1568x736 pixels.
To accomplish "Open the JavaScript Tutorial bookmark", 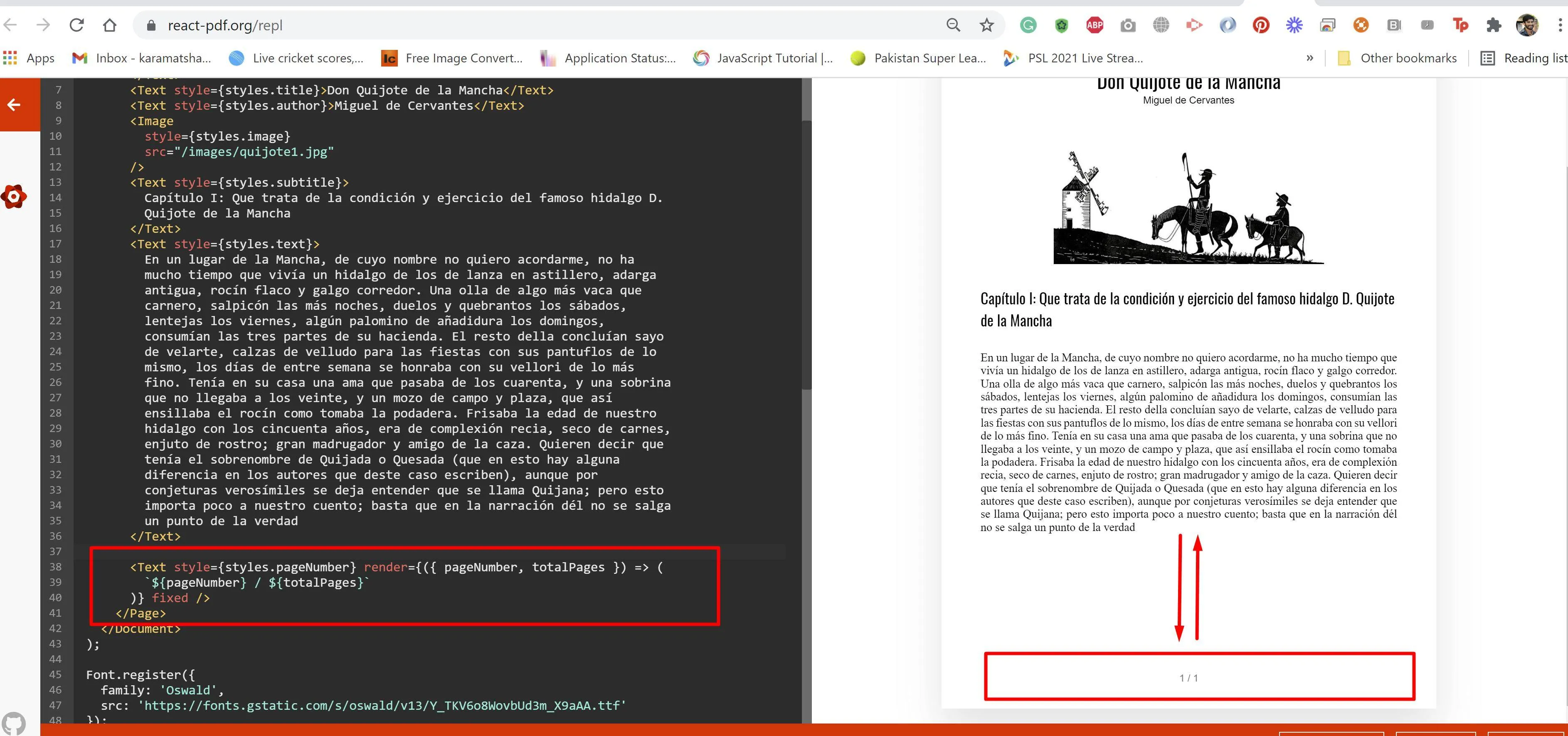I will point(763,59).
